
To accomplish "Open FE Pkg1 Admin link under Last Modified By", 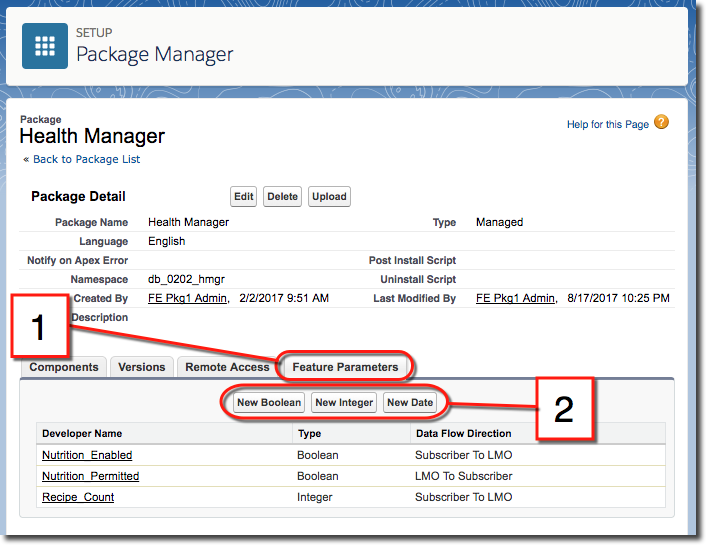I will click(516, 298).
